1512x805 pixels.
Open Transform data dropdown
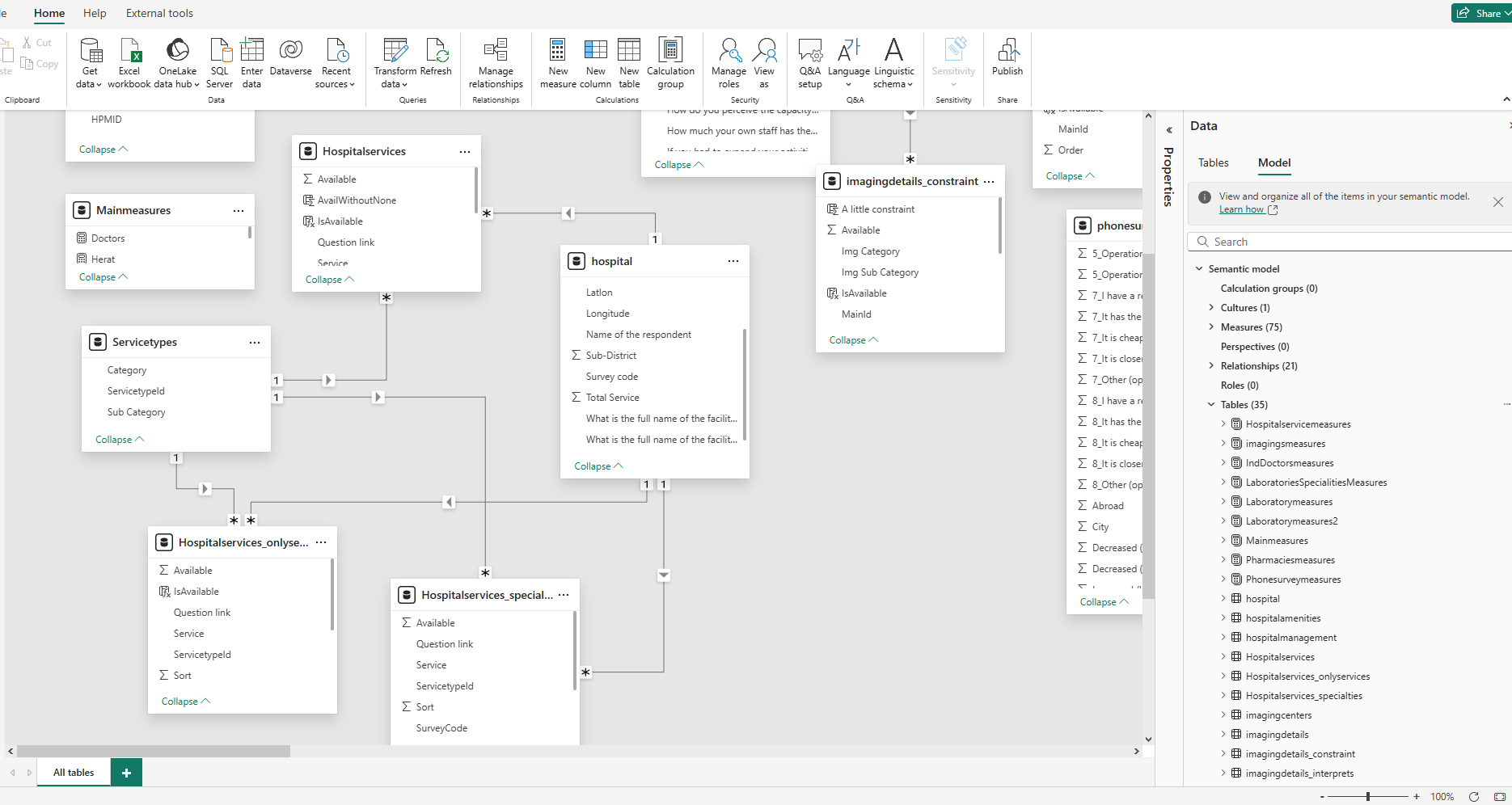pyautogui.click(x=395, y=78)
